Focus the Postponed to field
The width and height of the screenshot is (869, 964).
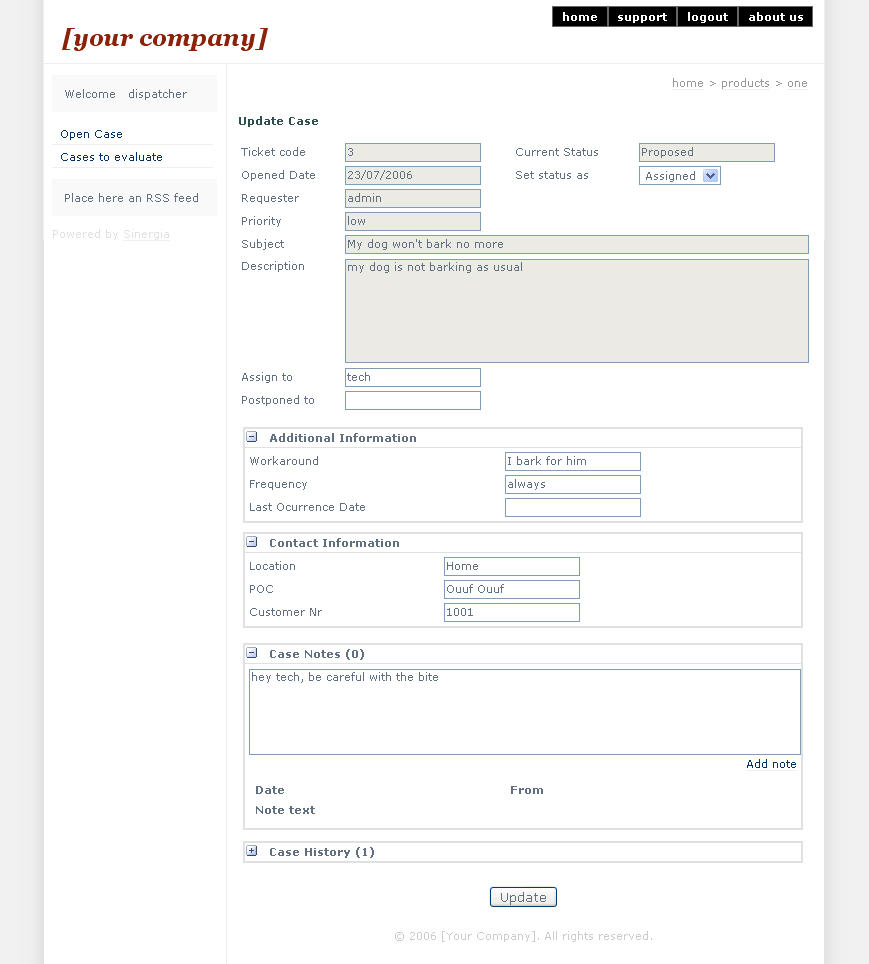point(412,400)
